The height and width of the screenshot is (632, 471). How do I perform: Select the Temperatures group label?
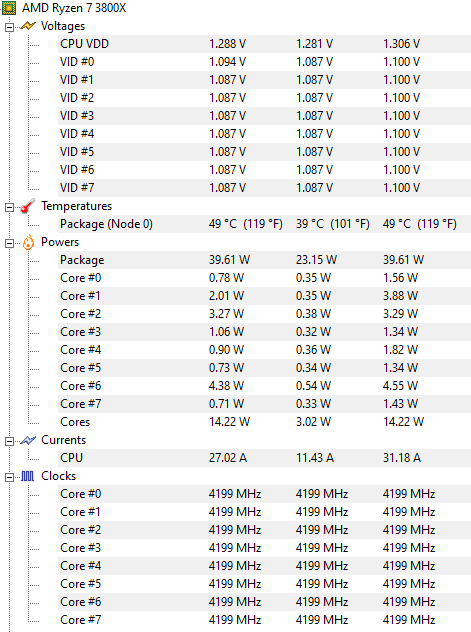pos(77,206)
